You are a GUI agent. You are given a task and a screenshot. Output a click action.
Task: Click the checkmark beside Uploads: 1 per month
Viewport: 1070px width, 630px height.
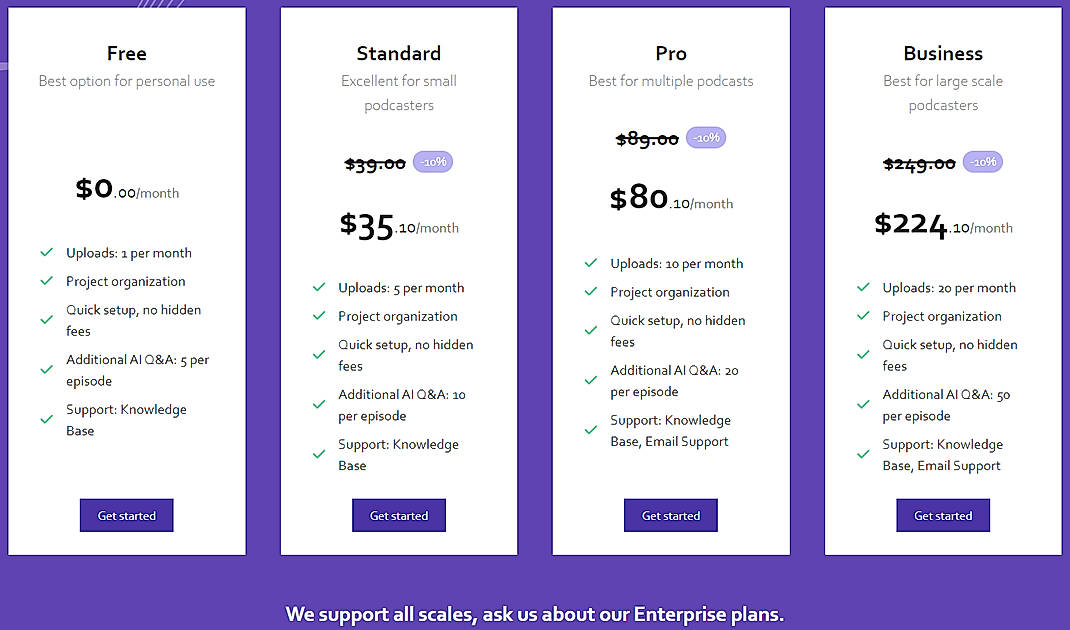(x=46, y=252)
